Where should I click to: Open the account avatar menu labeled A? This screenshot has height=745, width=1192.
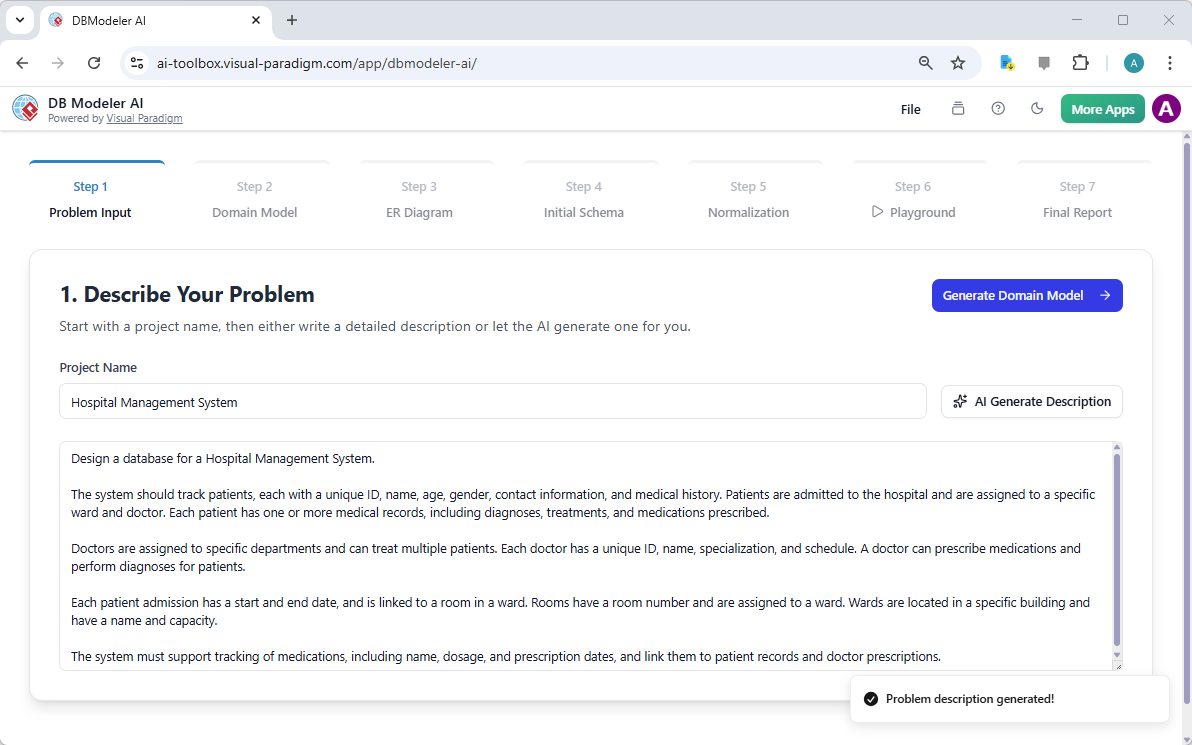(x=1166, y=108)
